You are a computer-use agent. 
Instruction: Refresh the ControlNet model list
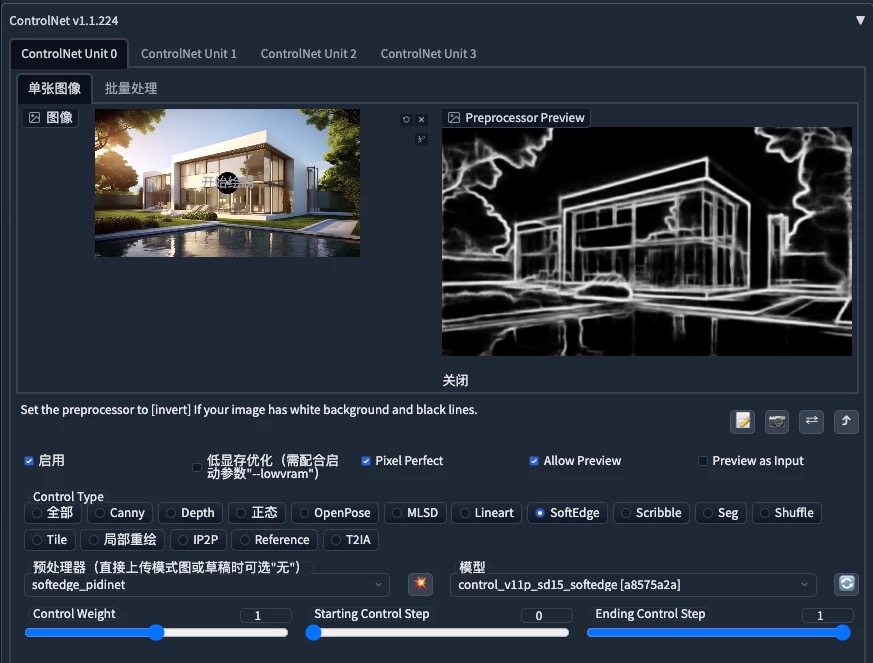click(x=845, y=584)
